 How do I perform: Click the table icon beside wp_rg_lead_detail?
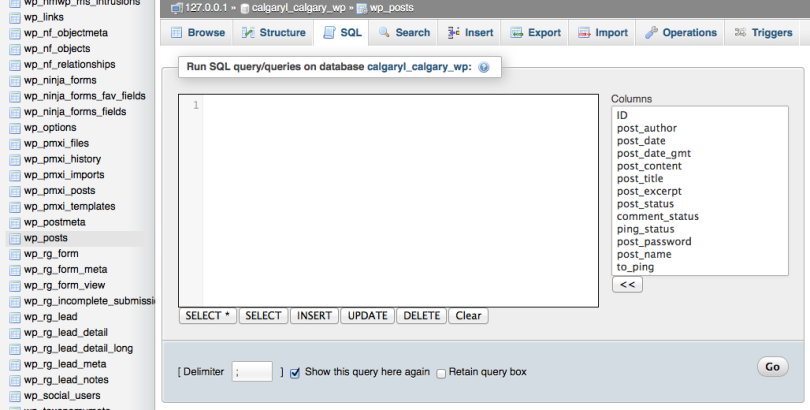pyautogui.click(x=15, y=333)
